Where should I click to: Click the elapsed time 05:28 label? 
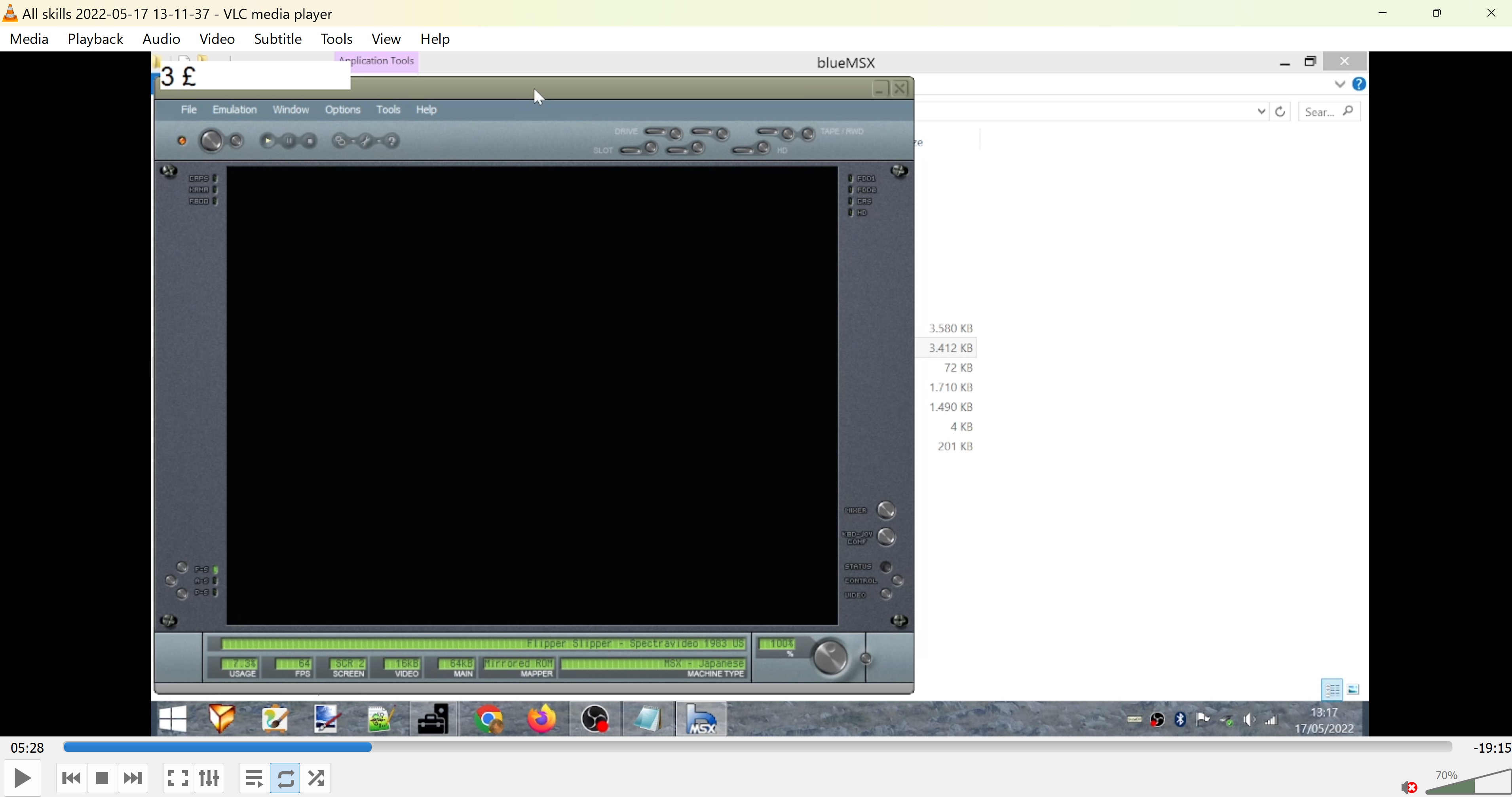pos(28,748)
